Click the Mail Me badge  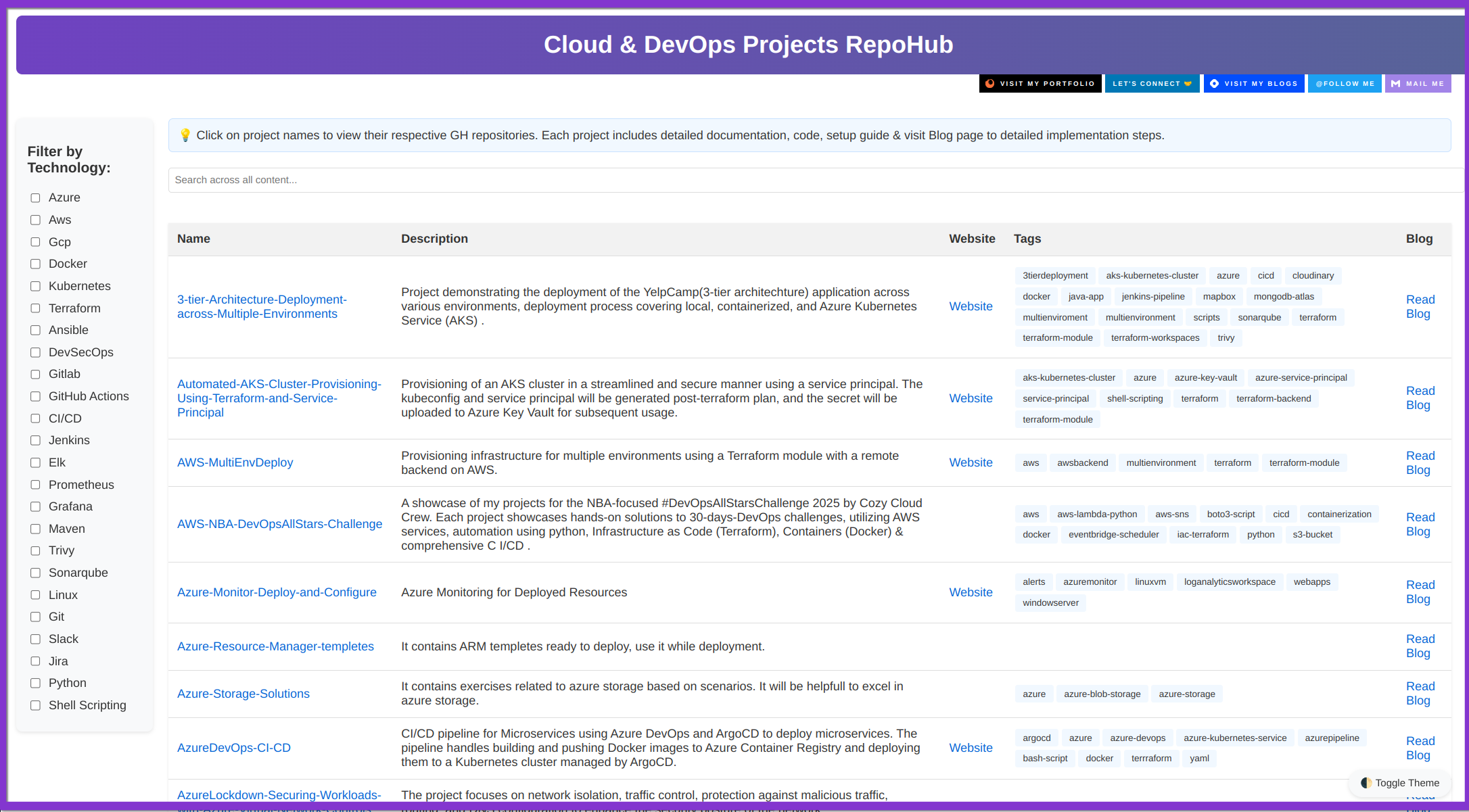(1418, 84)
